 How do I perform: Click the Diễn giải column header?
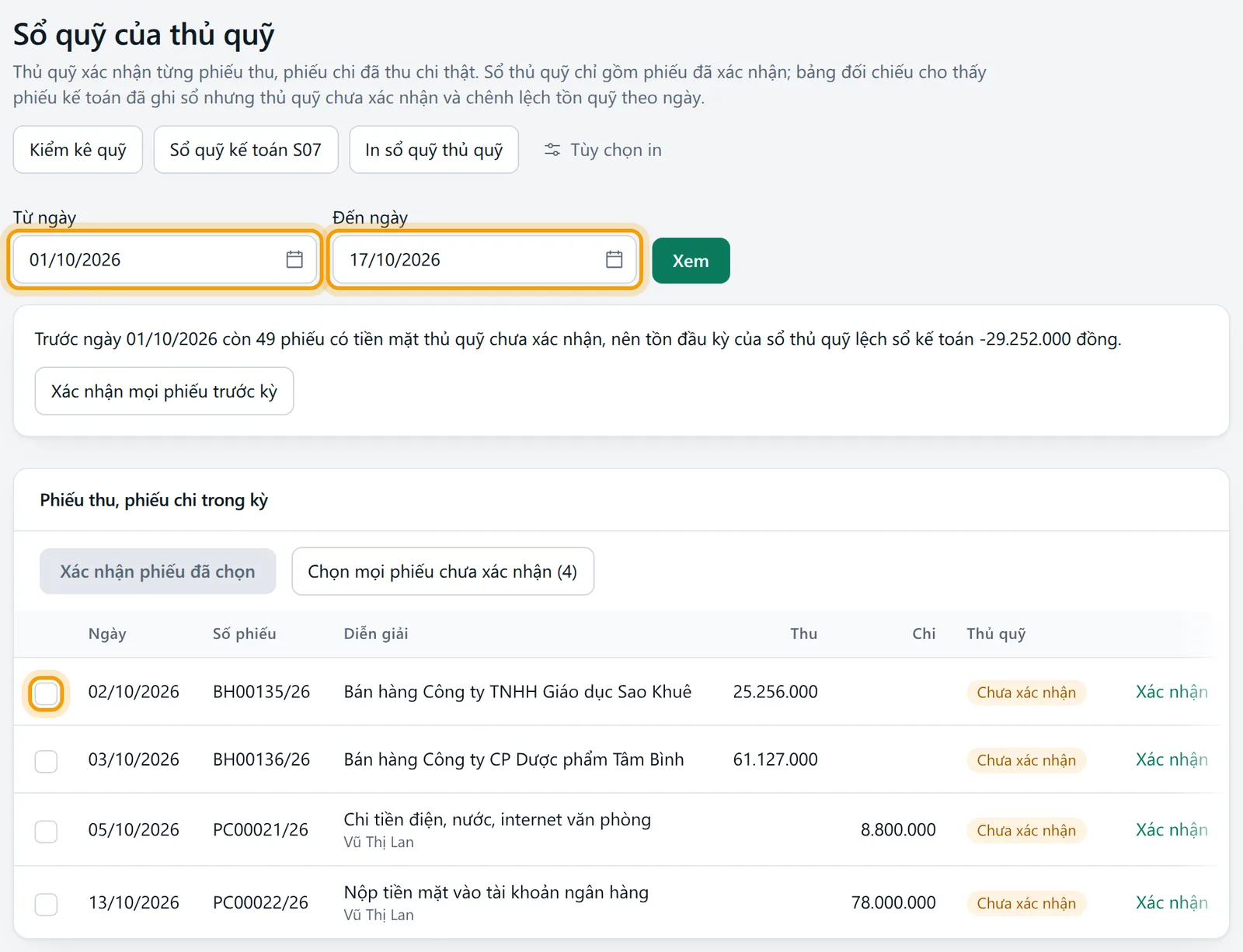(x=376, y=634)
